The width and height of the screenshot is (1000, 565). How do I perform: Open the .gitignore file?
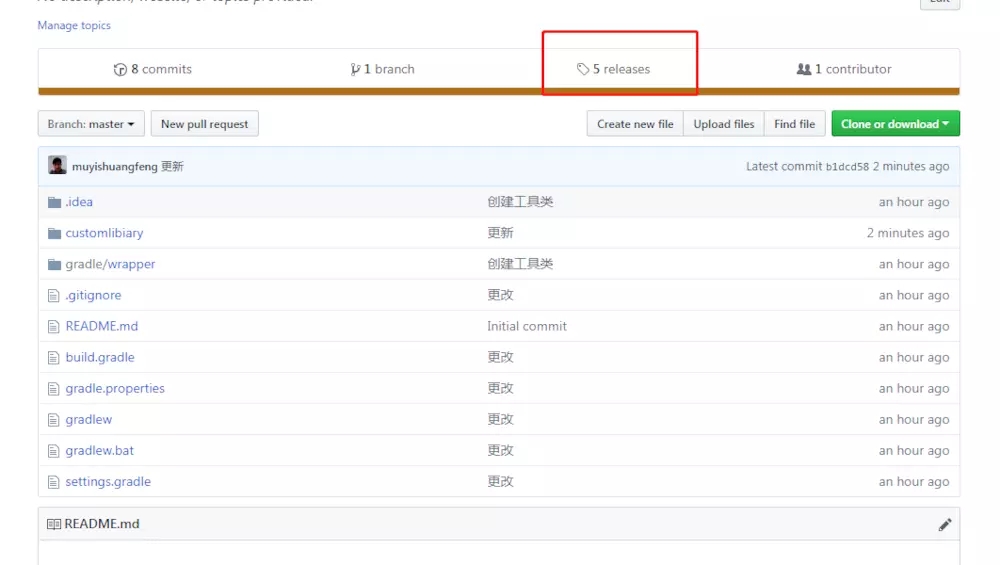93,295
